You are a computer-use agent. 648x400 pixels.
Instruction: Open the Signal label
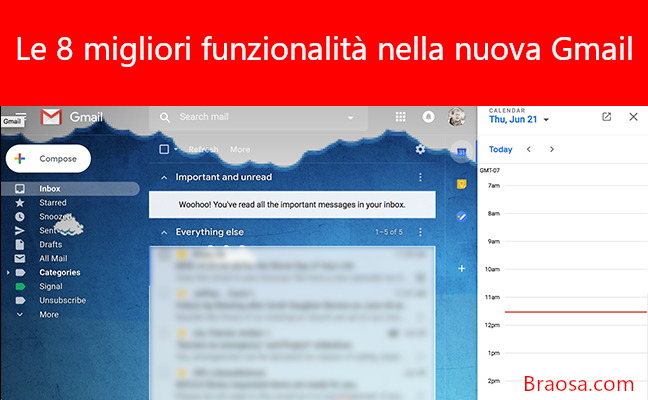tap(50, 286)
